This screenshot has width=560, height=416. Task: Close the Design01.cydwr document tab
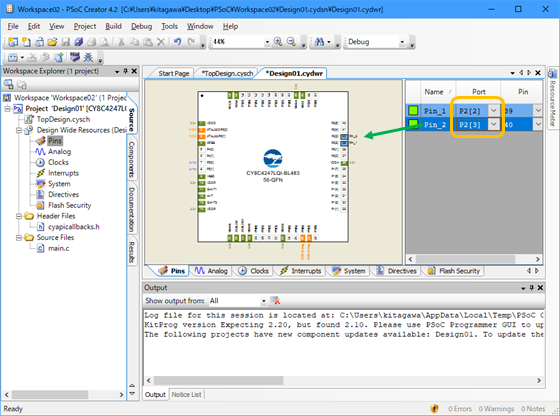point(538,73)
